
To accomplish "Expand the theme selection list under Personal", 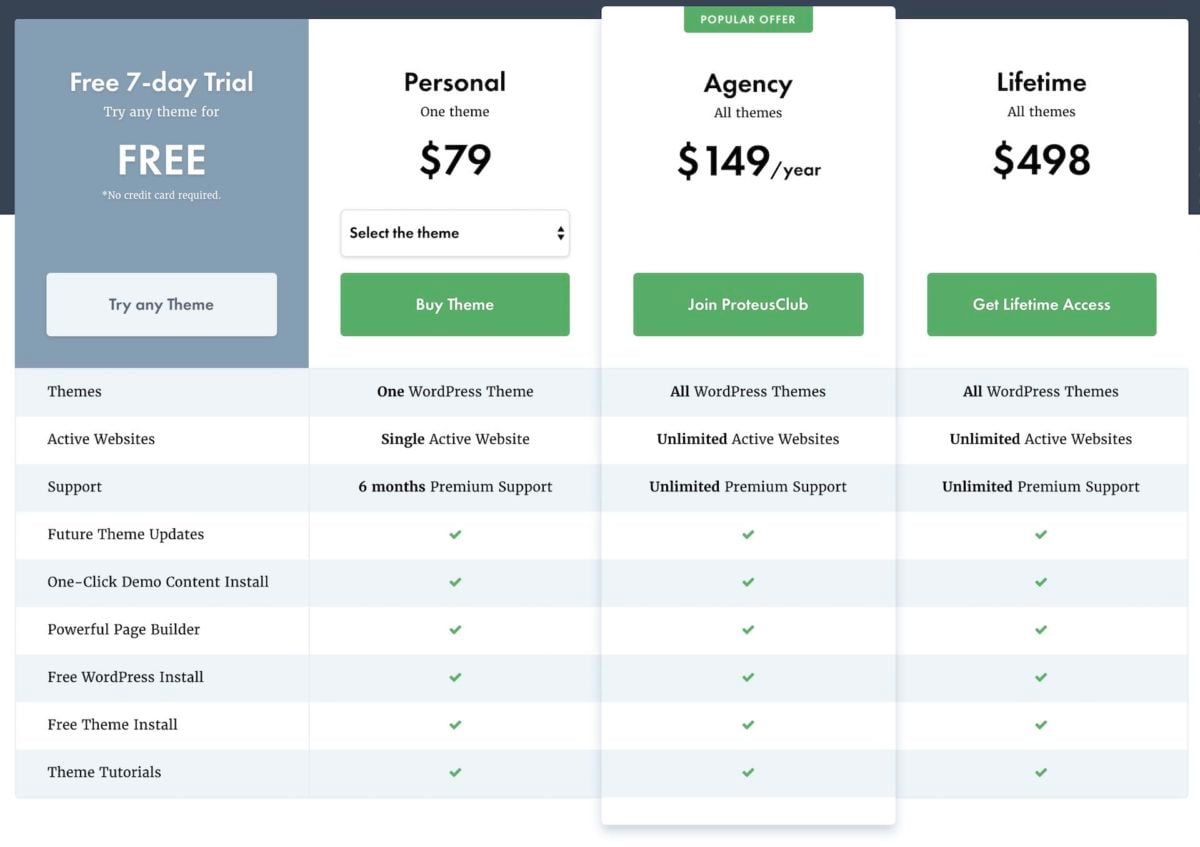I will coord(455,233).
